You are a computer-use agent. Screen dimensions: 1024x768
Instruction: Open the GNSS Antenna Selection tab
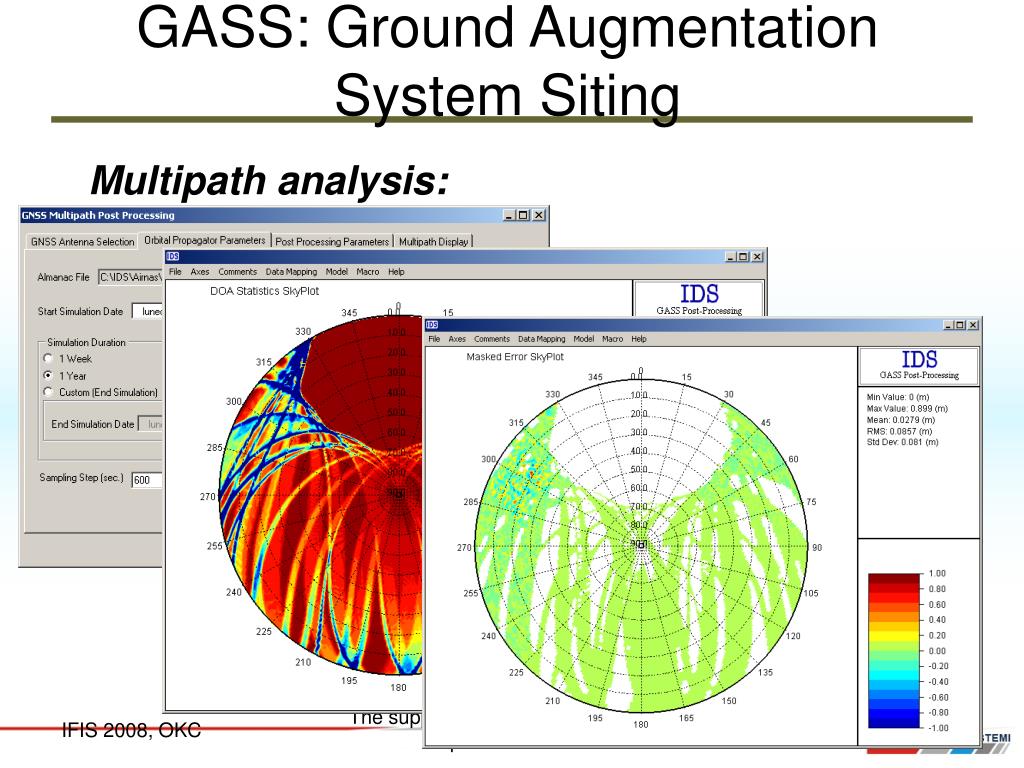tap(82, 241)
